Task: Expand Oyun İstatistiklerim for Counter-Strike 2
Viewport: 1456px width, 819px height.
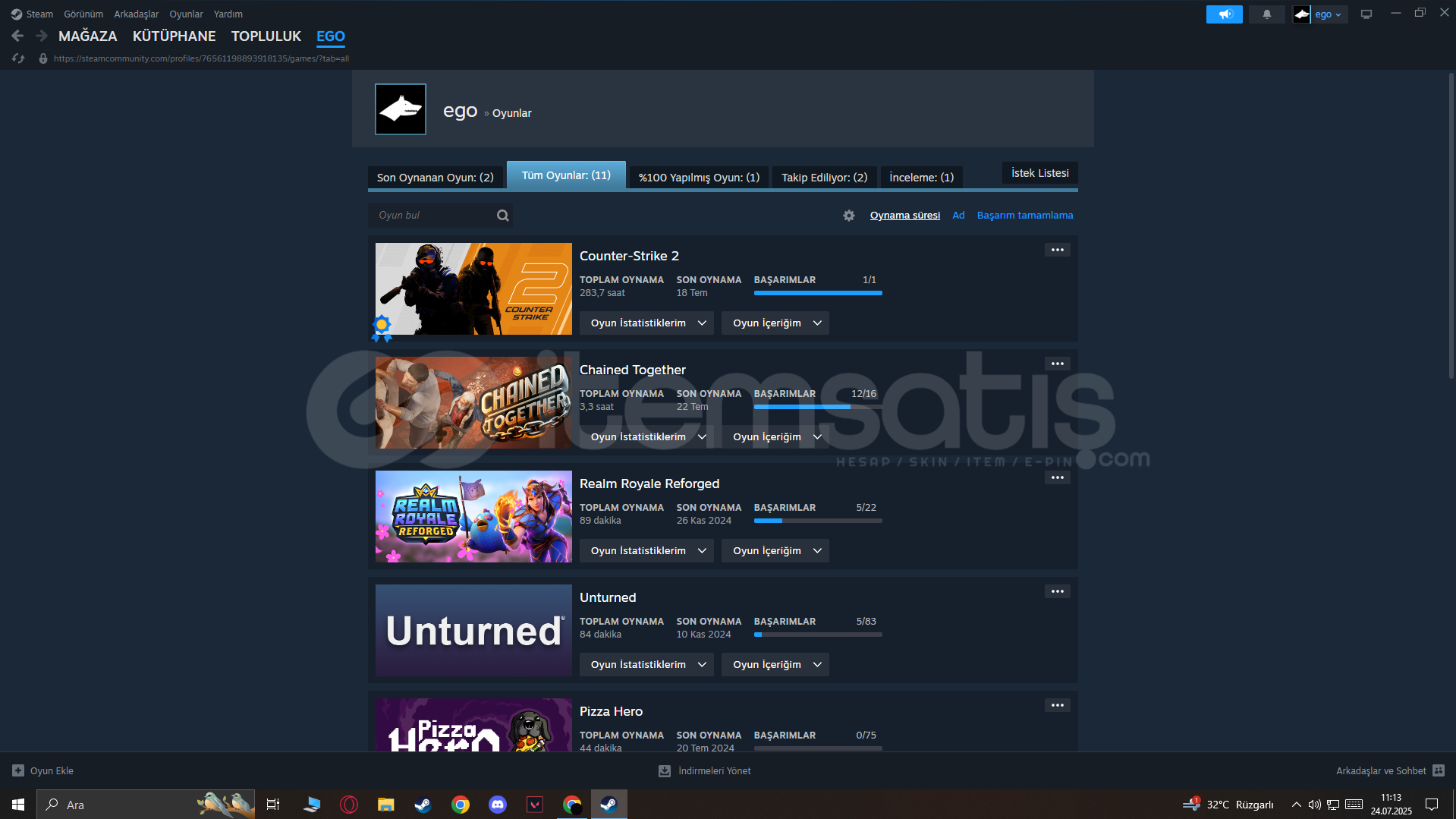Action: [646, 323]
